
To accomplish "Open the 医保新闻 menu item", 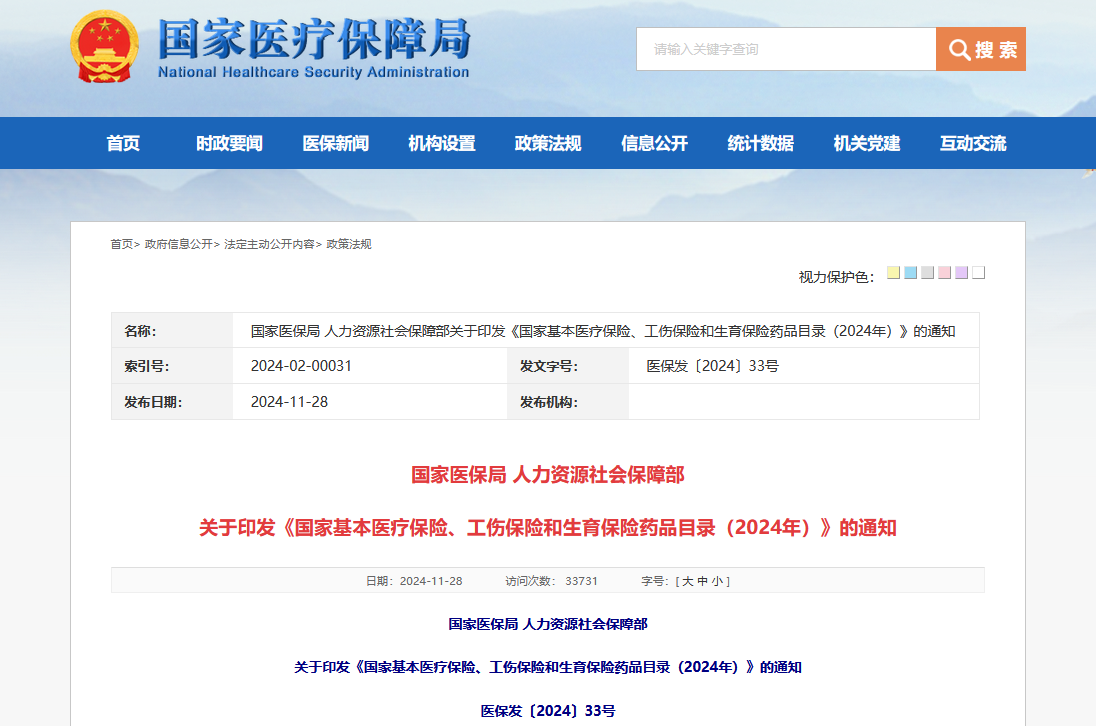I will tap(336, 143).
